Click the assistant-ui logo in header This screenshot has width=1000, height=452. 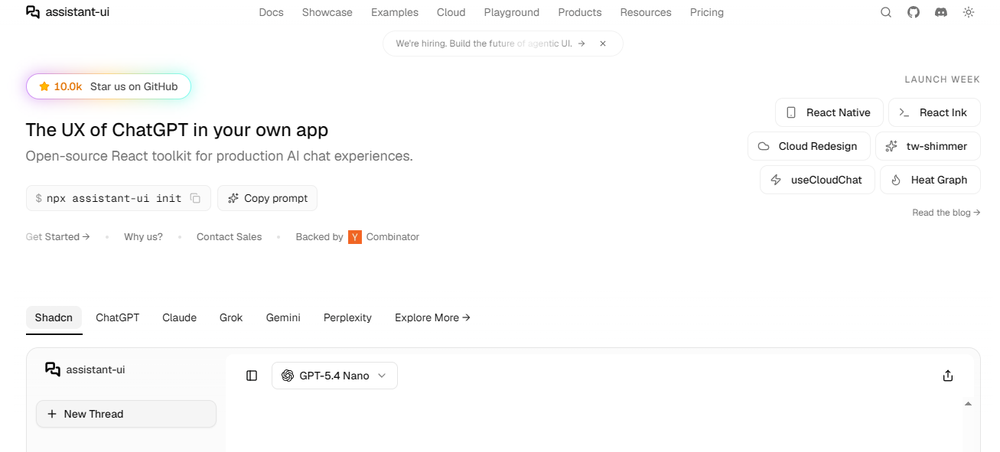coord(68,12)
